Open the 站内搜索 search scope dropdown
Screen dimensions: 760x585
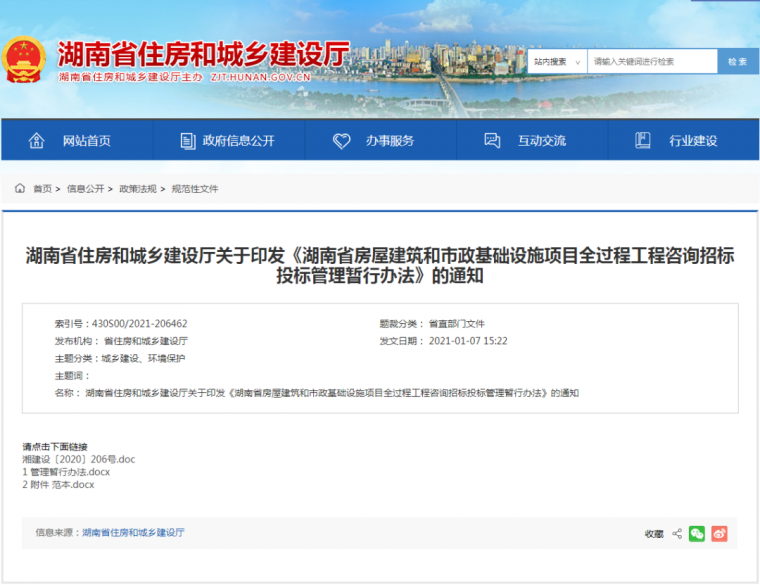[555, 61]
